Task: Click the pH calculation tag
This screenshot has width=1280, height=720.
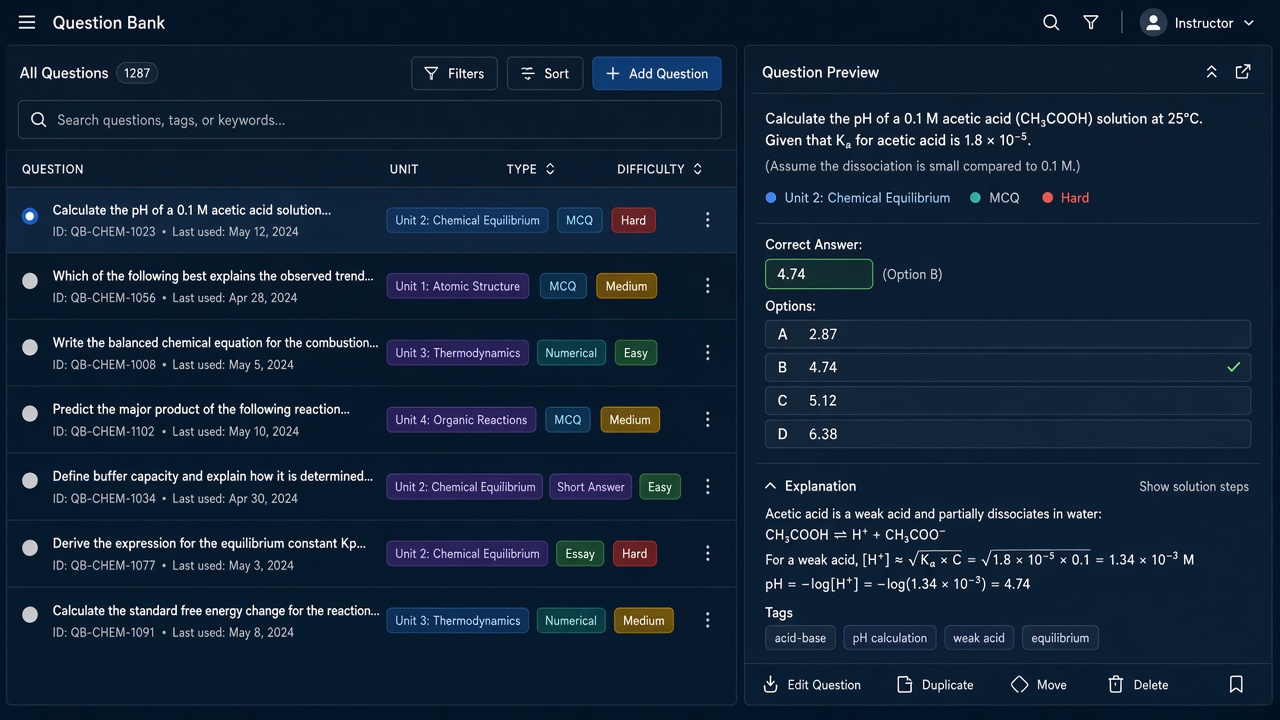Action: click(x=890, y=638)
